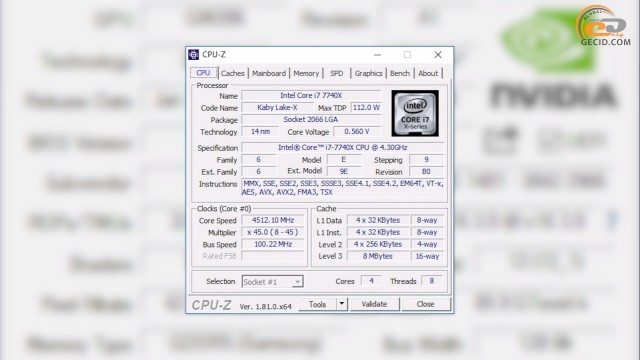Click the Threads value 8
Viewport: 640px width, 360px height.
point(431,281)
